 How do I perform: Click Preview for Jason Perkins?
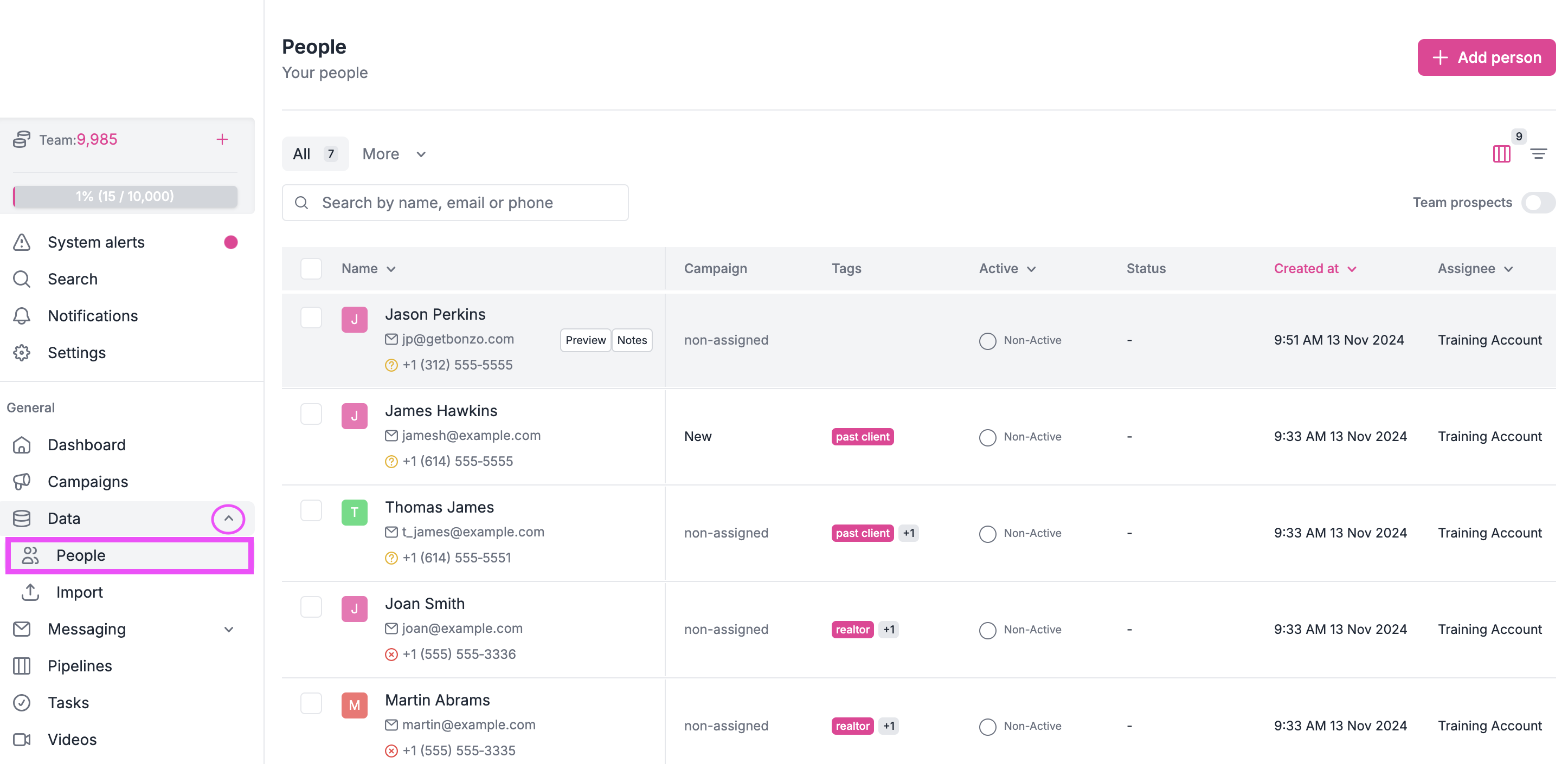point(585,340)
